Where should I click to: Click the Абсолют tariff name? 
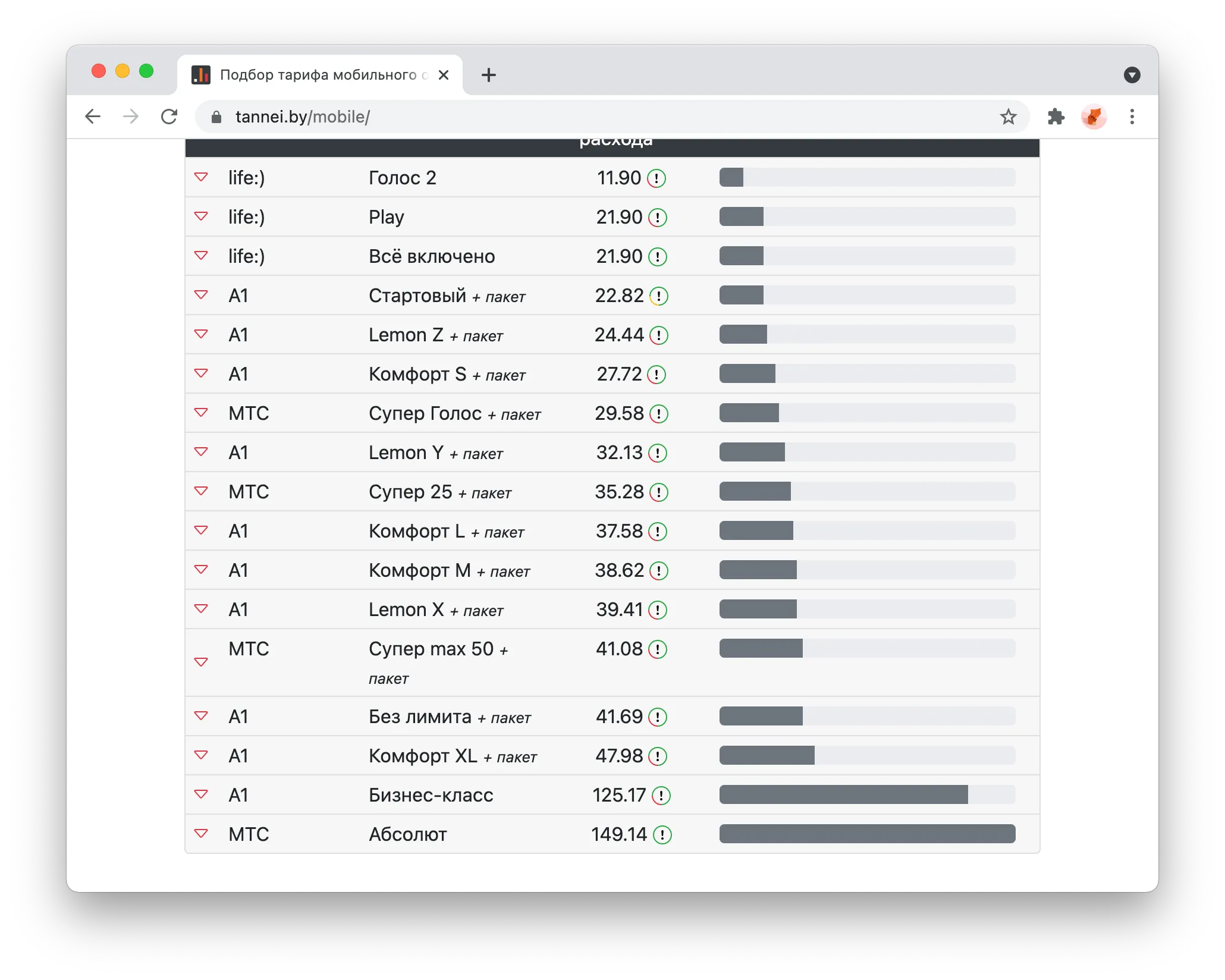[x=408, y=834]
